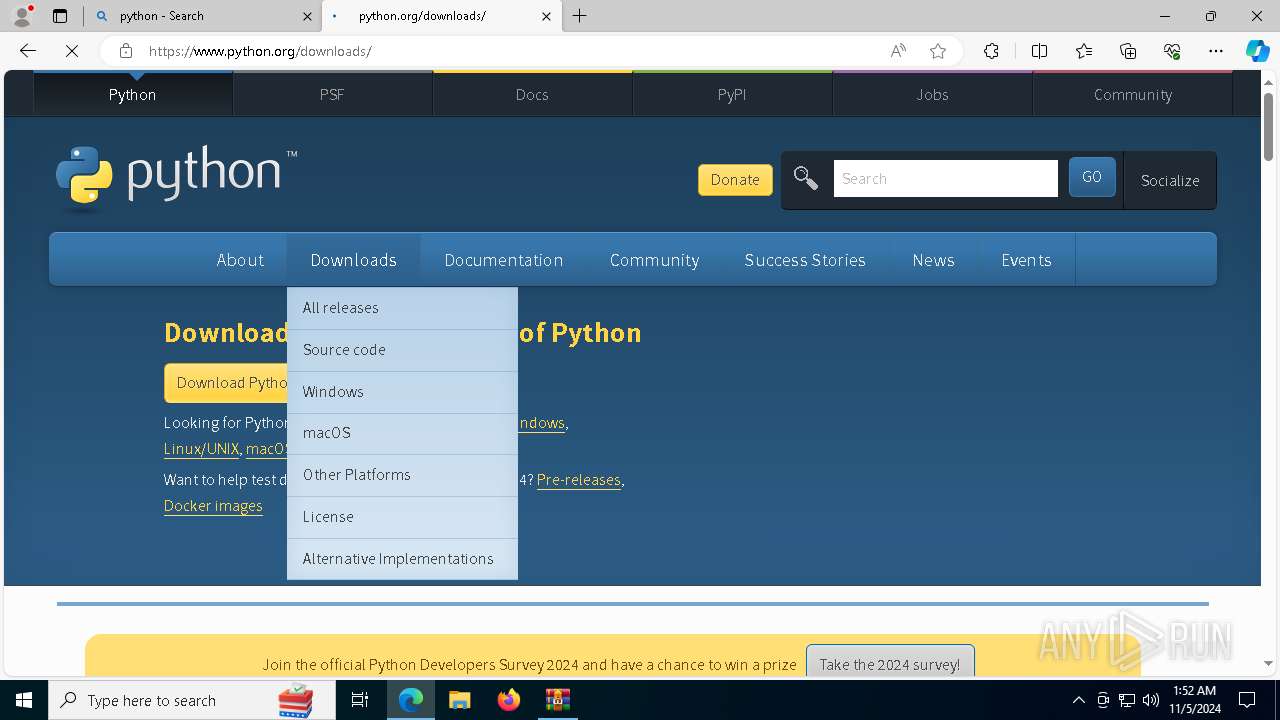The height and width of the screenshot is (720, 1280).
Task: Open the Collections icon
Action: (1128, 51)
